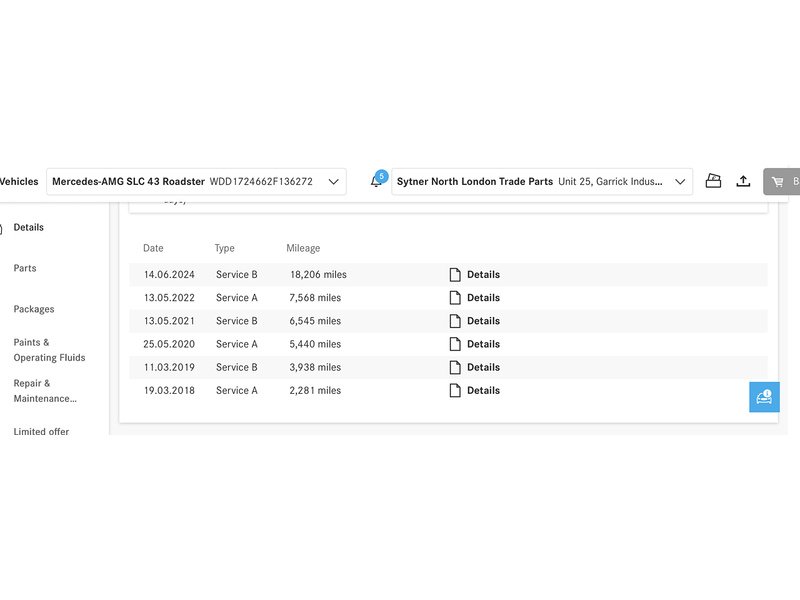
Task: Select the Details sidebar item
Action: point(29,227)
